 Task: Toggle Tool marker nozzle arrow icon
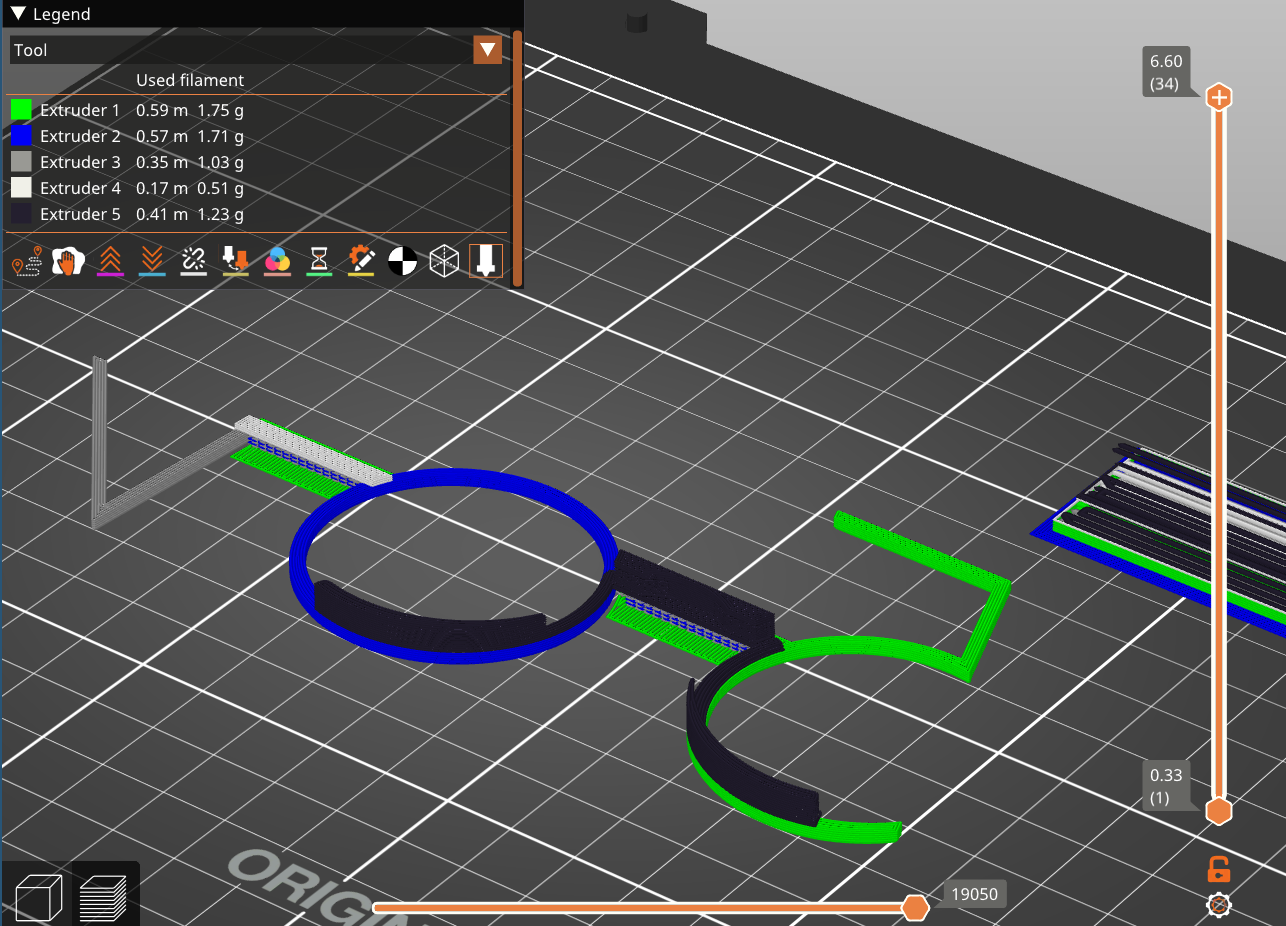click(486, 261)
